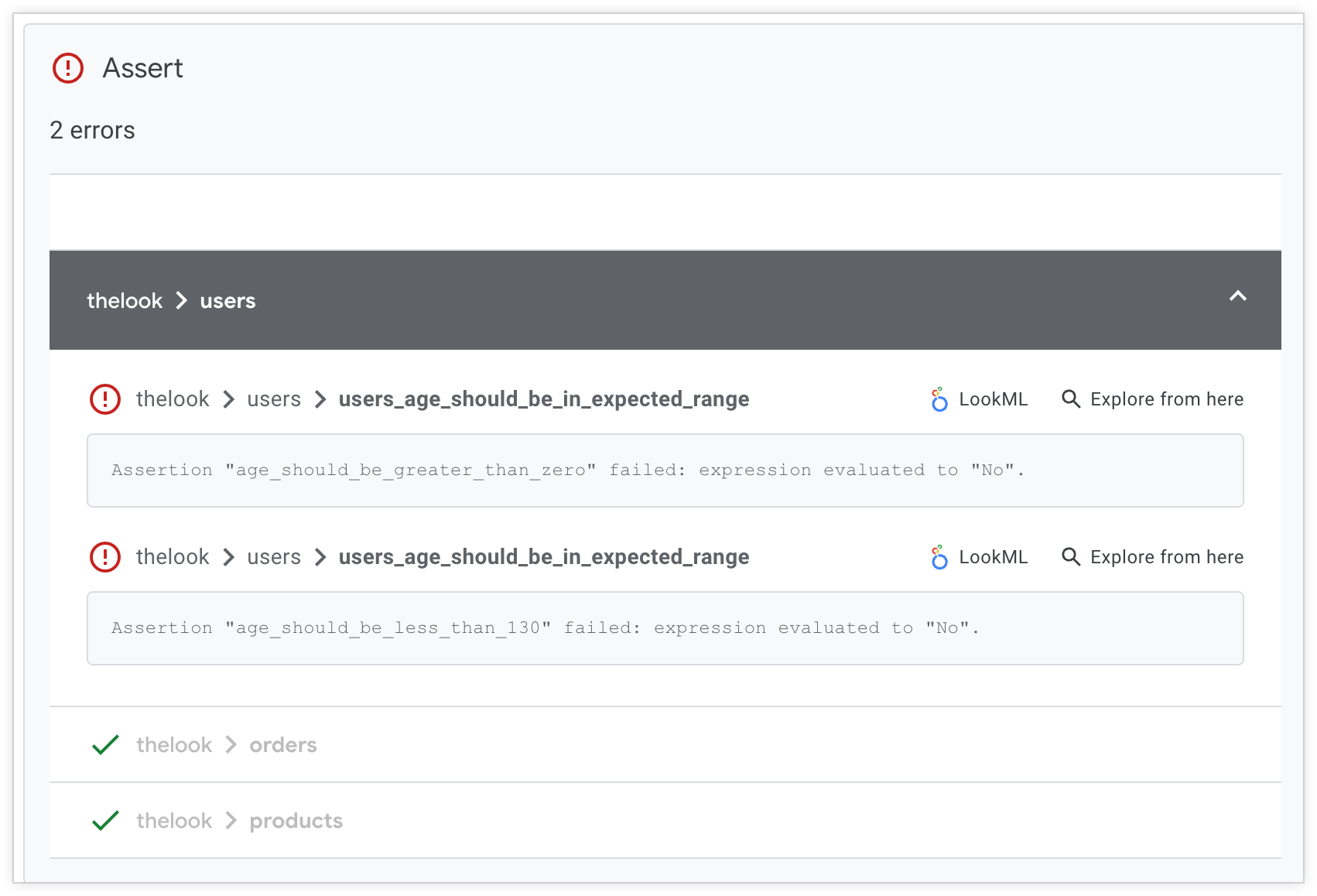
Task: Click the red Assert error icon in the header
Action: [67, 68]
